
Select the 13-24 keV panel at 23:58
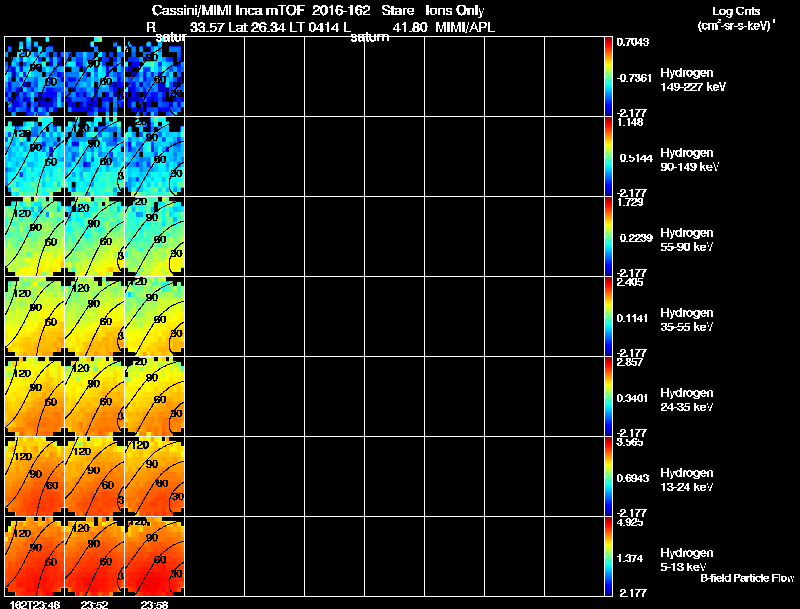155,476
